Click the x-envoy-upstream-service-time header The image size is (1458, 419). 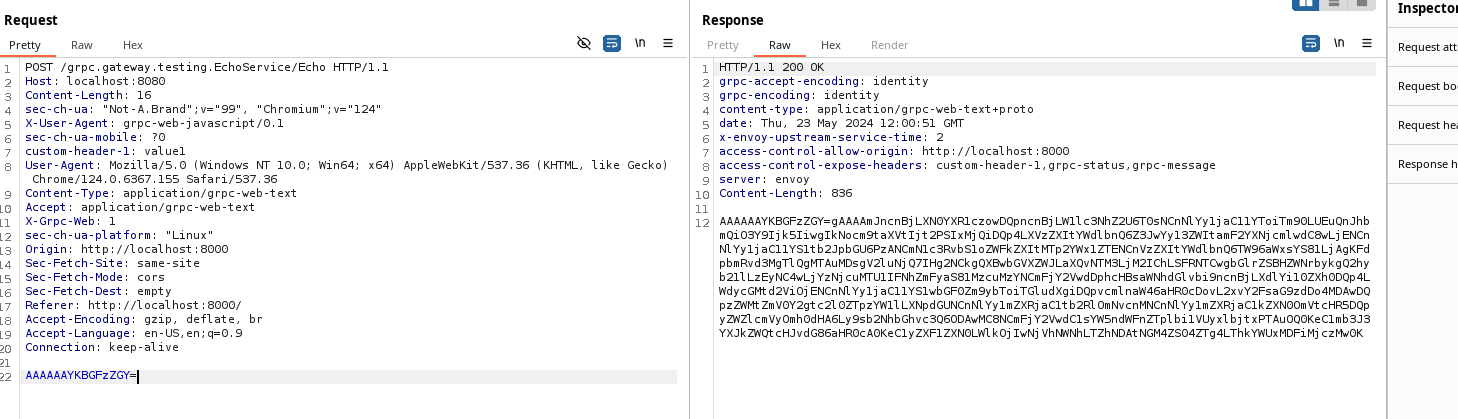831,138
